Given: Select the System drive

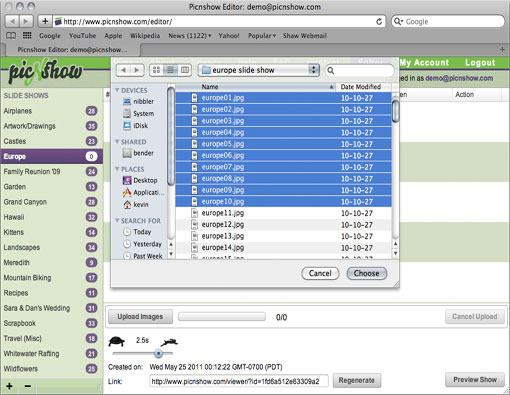Looking at the screenshot, I should pos(139,114).
